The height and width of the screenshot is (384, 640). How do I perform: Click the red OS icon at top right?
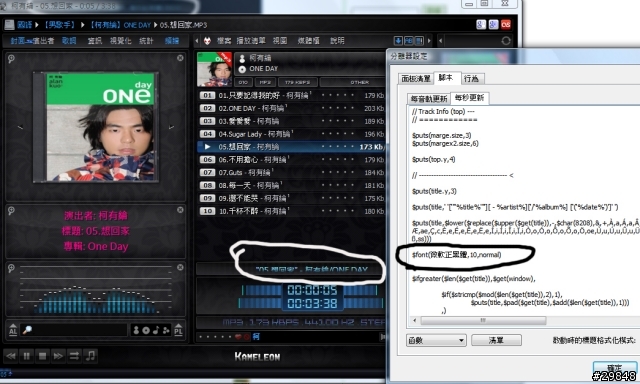click(x=506, y=24)
